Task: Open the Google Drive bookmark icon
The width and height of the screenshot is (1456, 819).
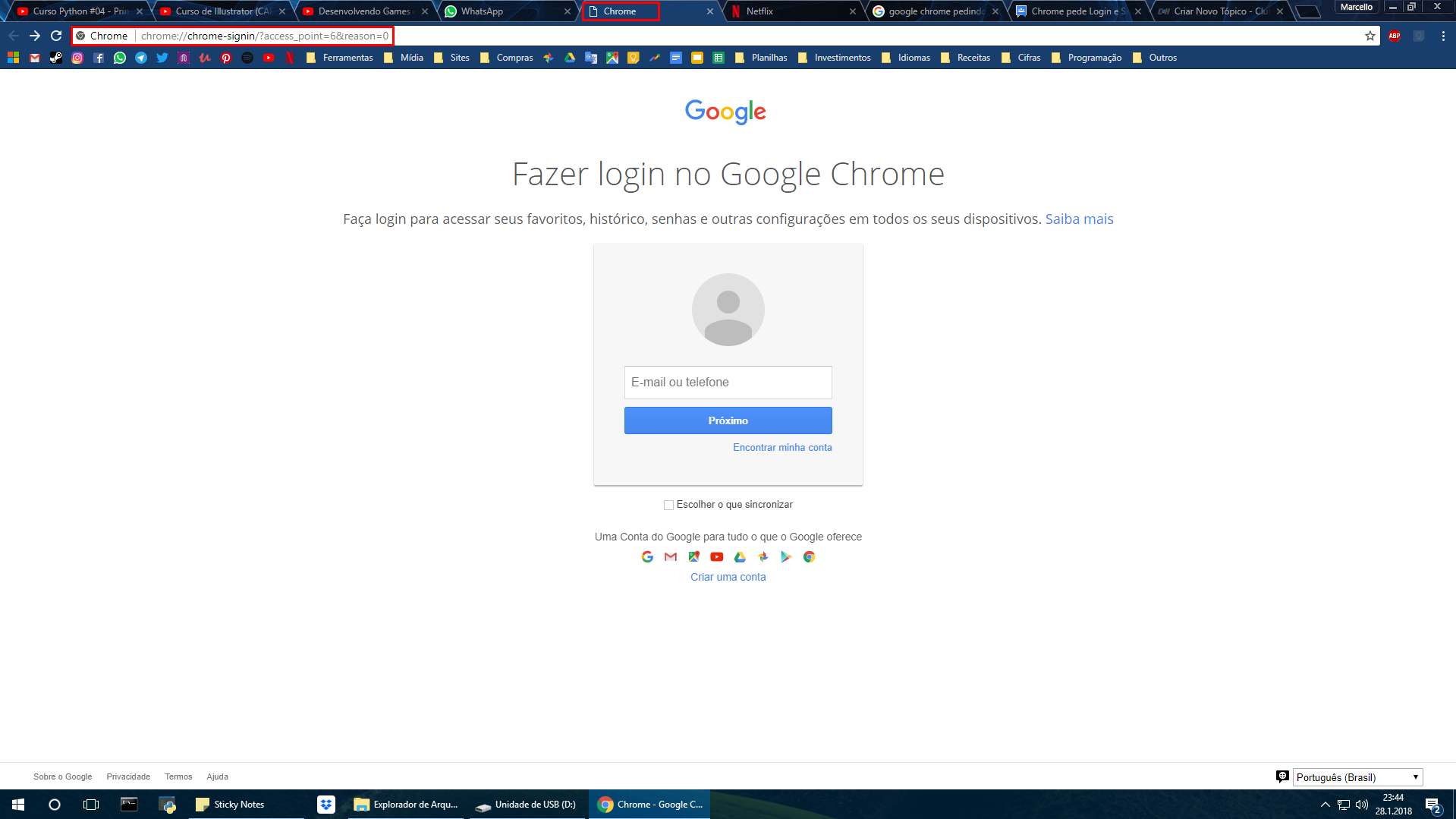Action: [x=570, y=58]
